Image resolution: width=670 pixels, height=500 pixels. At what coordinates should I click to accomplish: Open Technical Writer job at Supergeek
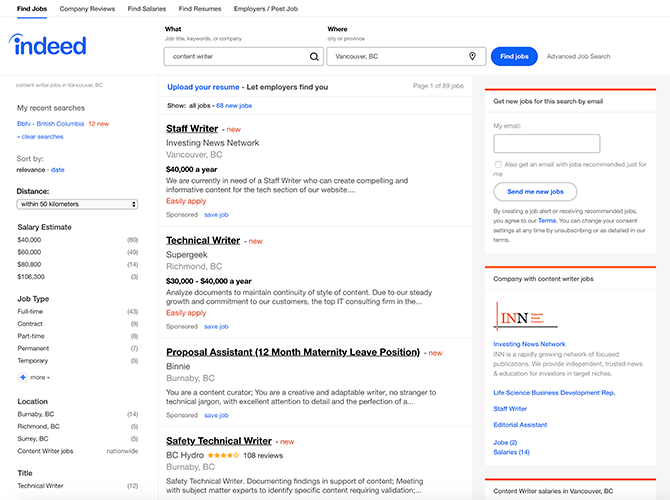(203, 241)
